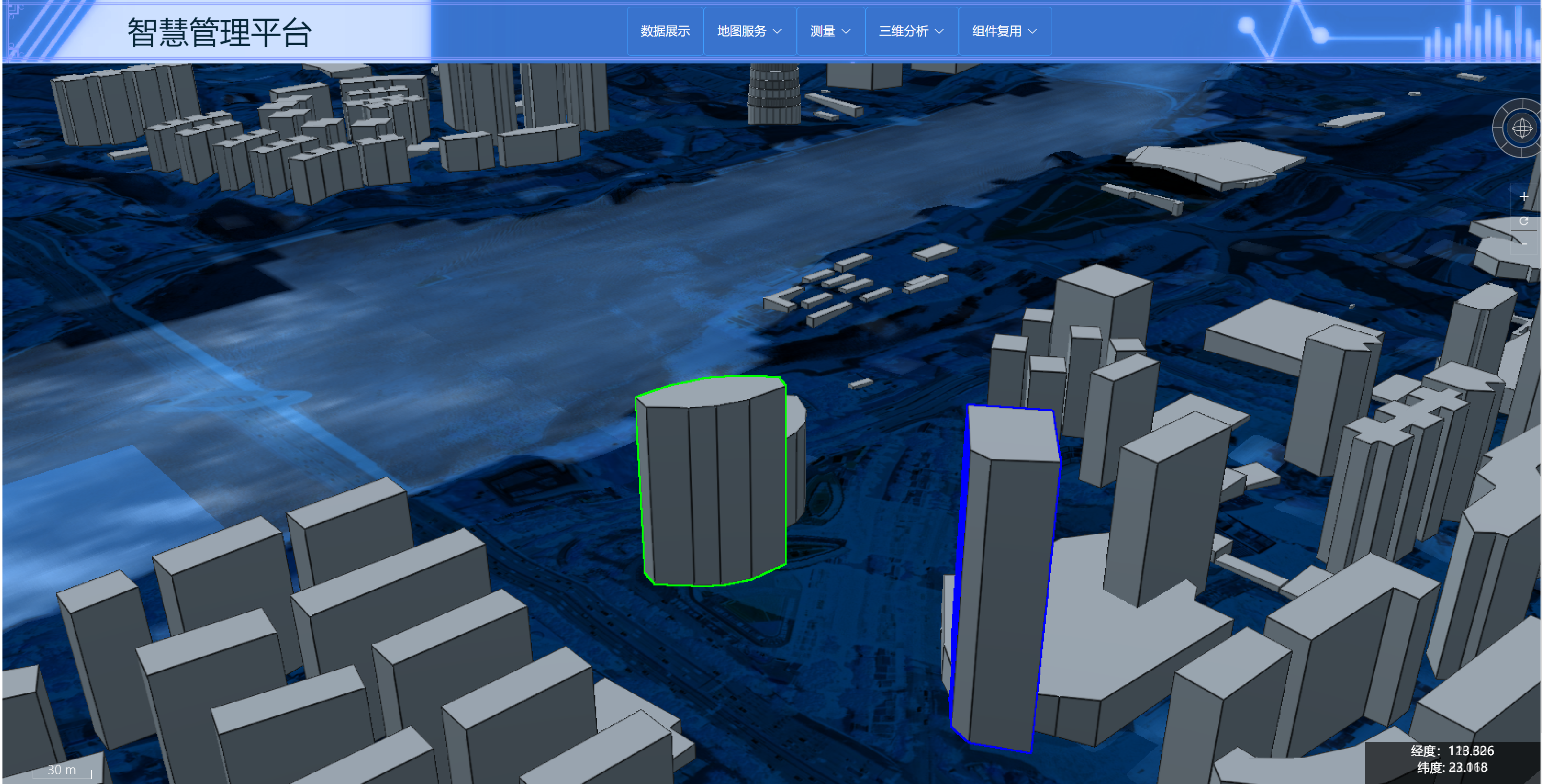Screen dimensions: 1542x784
Task: Click the 30 m scale bar
Action: 61,770
